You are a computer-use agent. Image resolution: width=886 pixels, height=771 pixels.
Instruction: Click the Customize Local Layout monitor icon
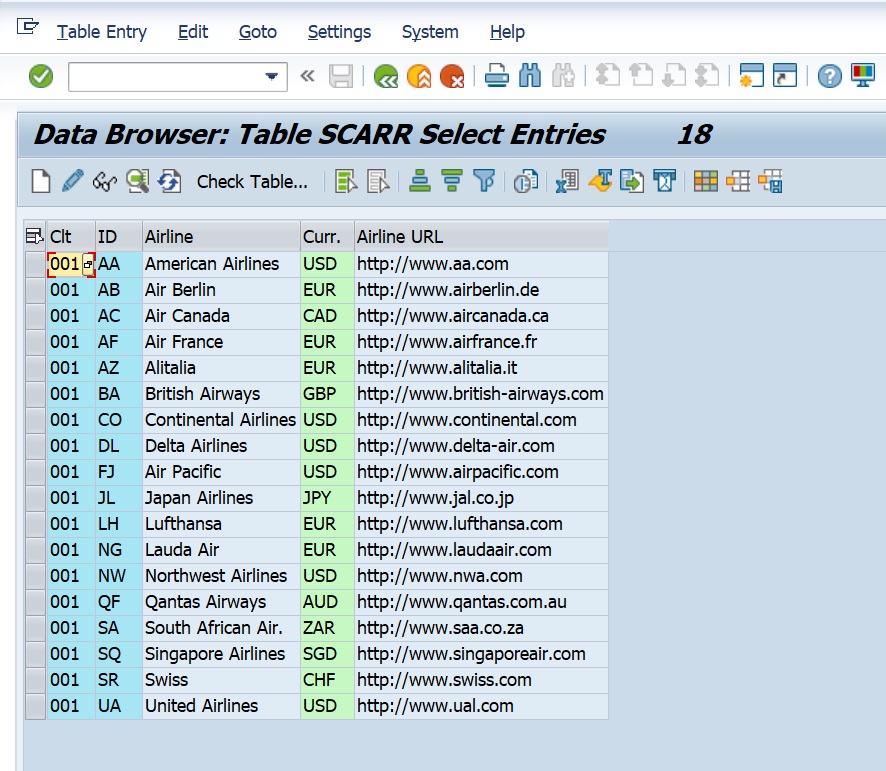863,76
